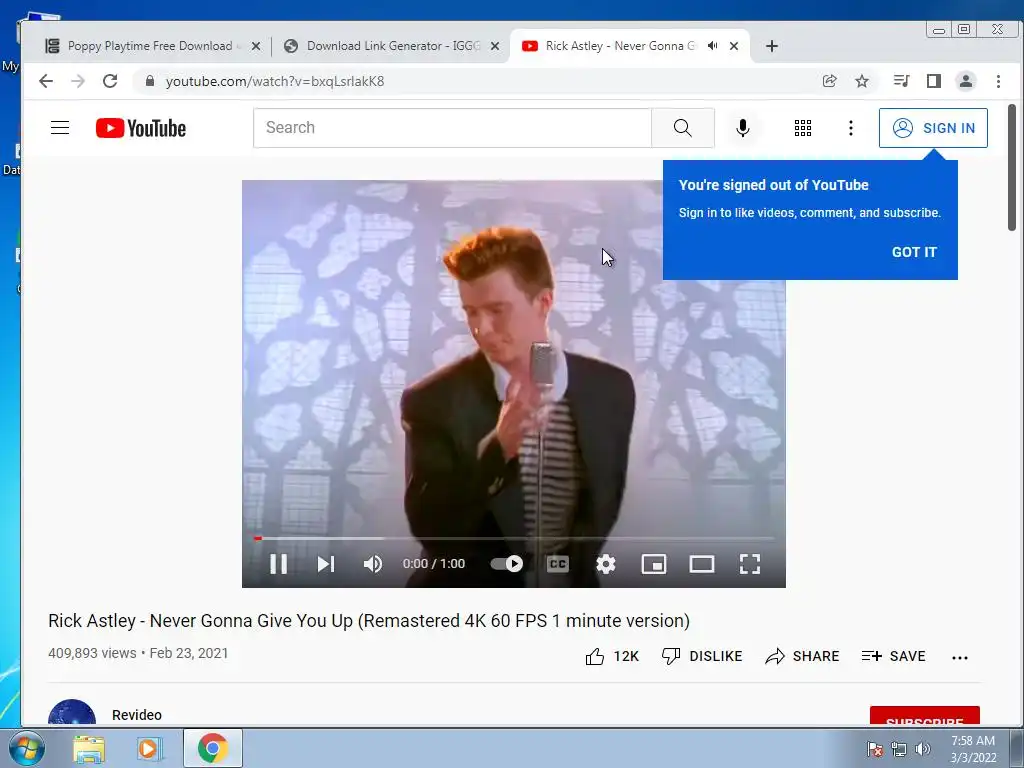Viewport: 1024px width, 768px height.
Task: Share this page from address bar
Action: point(829,81)
